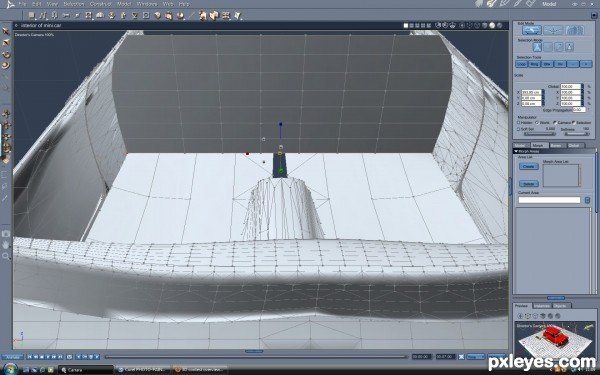Open the Help menu
This screenshot has height=375, width=600.
point(184,4)
